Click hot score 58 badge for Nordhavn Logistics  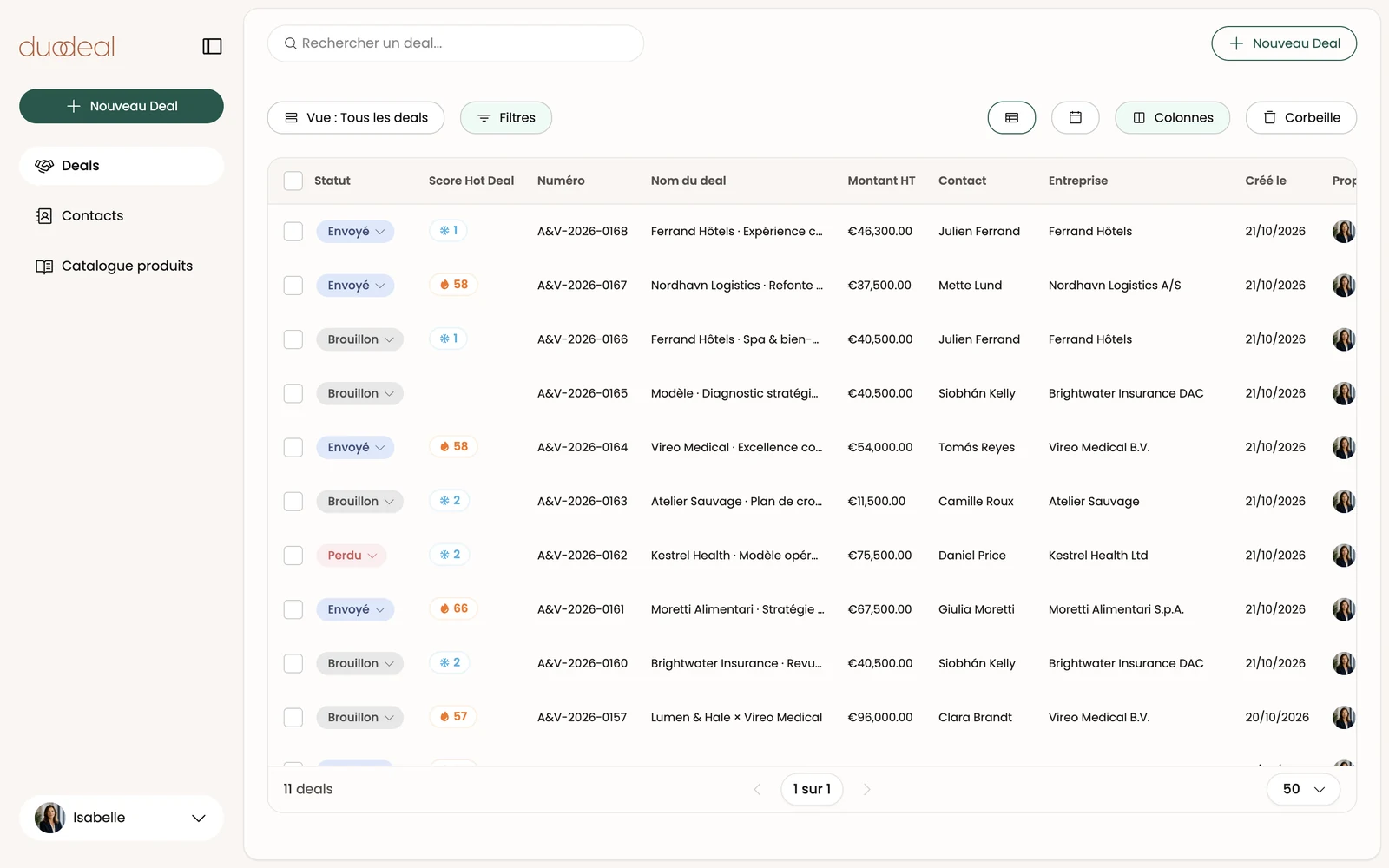[x=453, y=285]
